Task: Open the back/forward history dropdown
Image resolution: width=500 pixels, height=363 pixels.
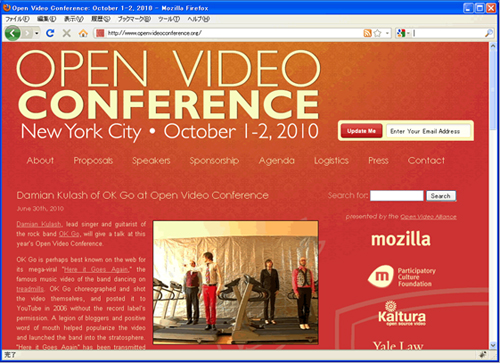Action: (37, 33)
